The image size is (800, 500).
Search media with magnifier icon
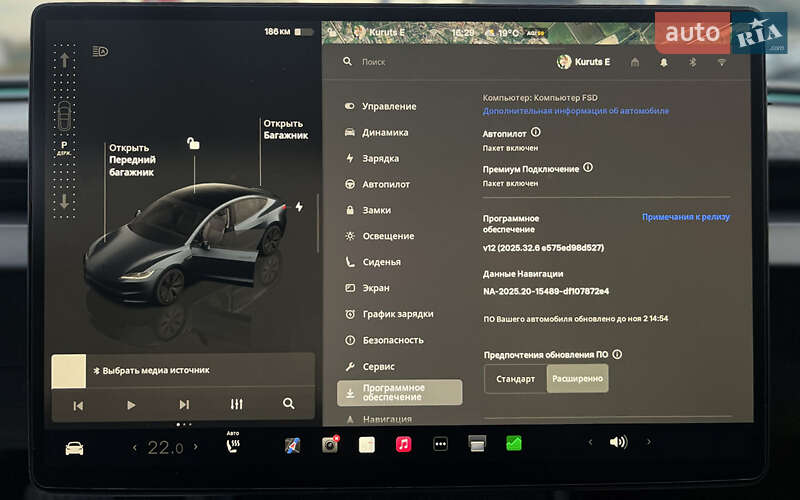pos(289,404)
